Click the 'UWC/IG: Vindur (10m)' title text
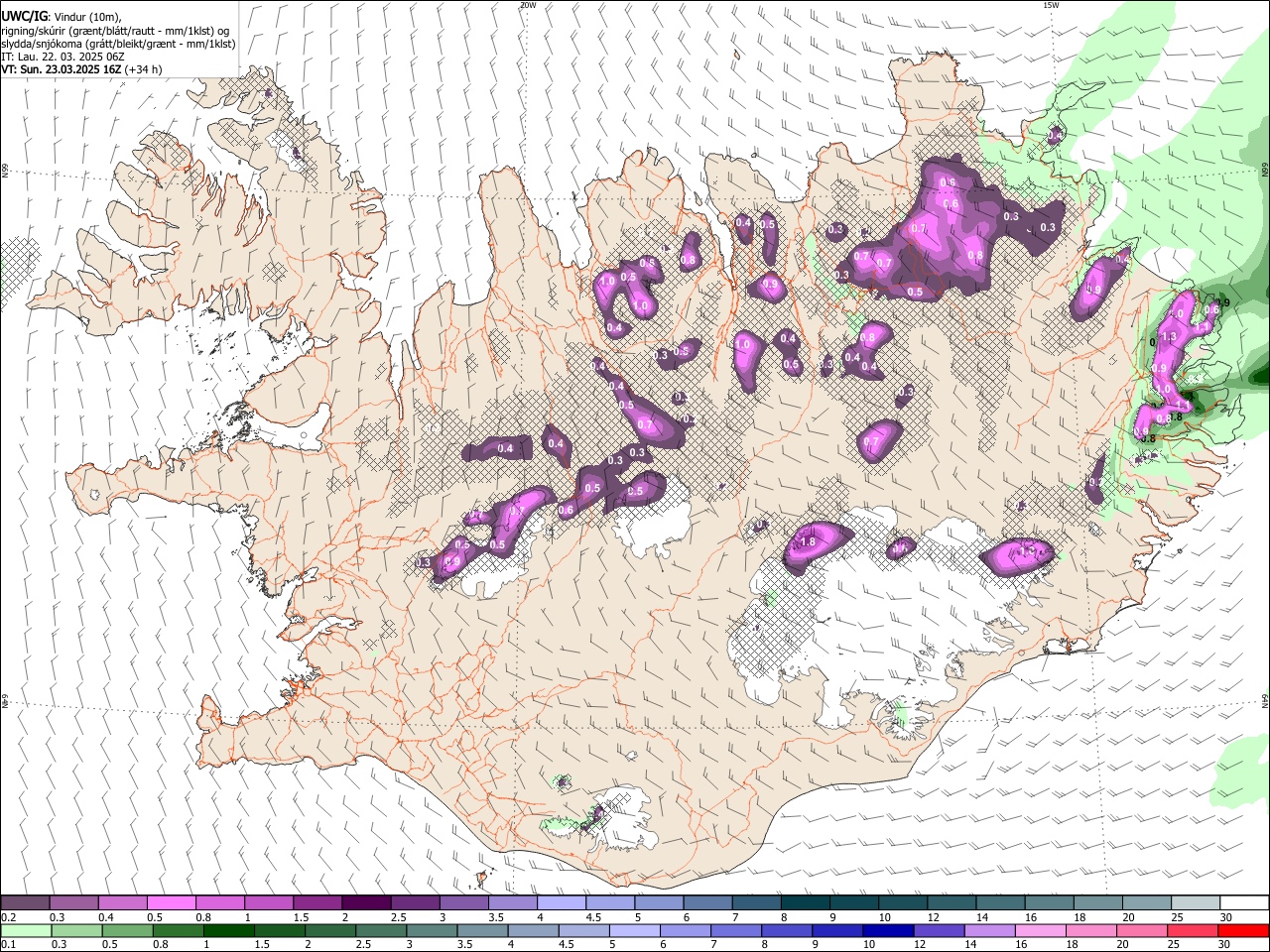Viewport: 1270px width, 952px height. click(62, 17)
